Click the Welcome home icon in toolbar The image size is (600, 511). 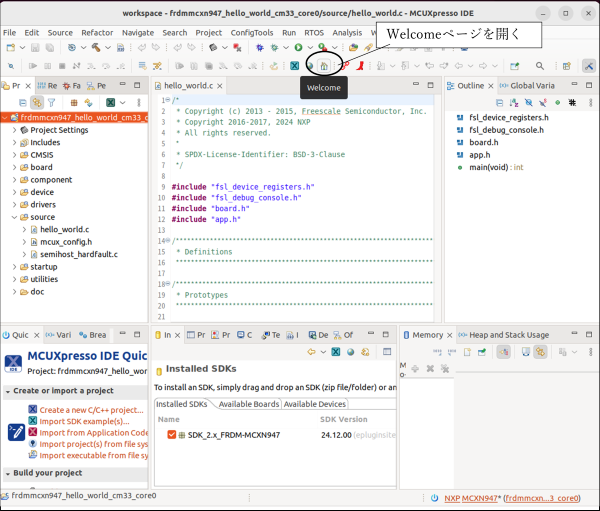pyautogui.click(x=323, y=66)
